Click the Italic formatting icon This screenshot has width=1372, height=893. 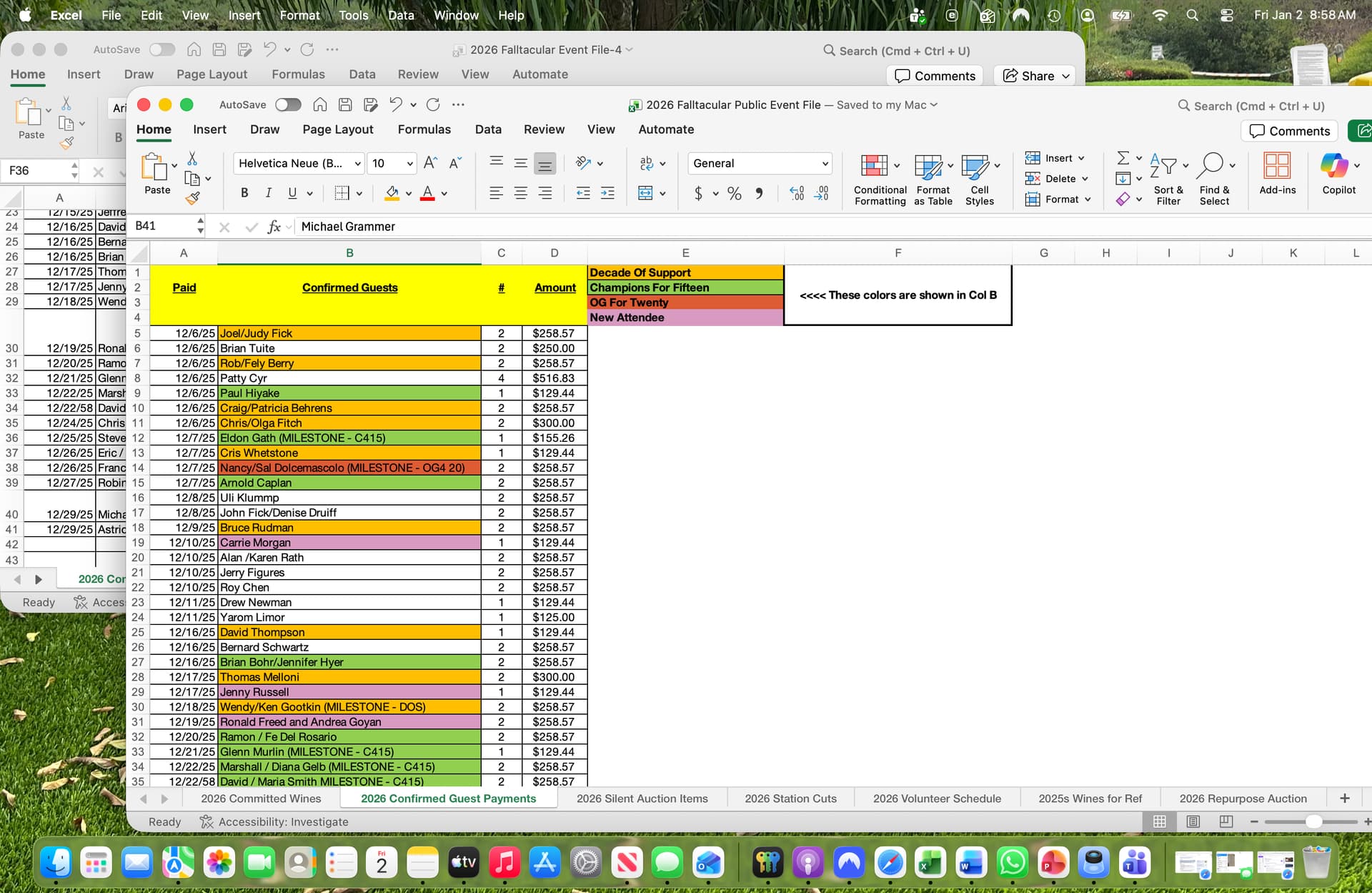[x=268, y=193]
